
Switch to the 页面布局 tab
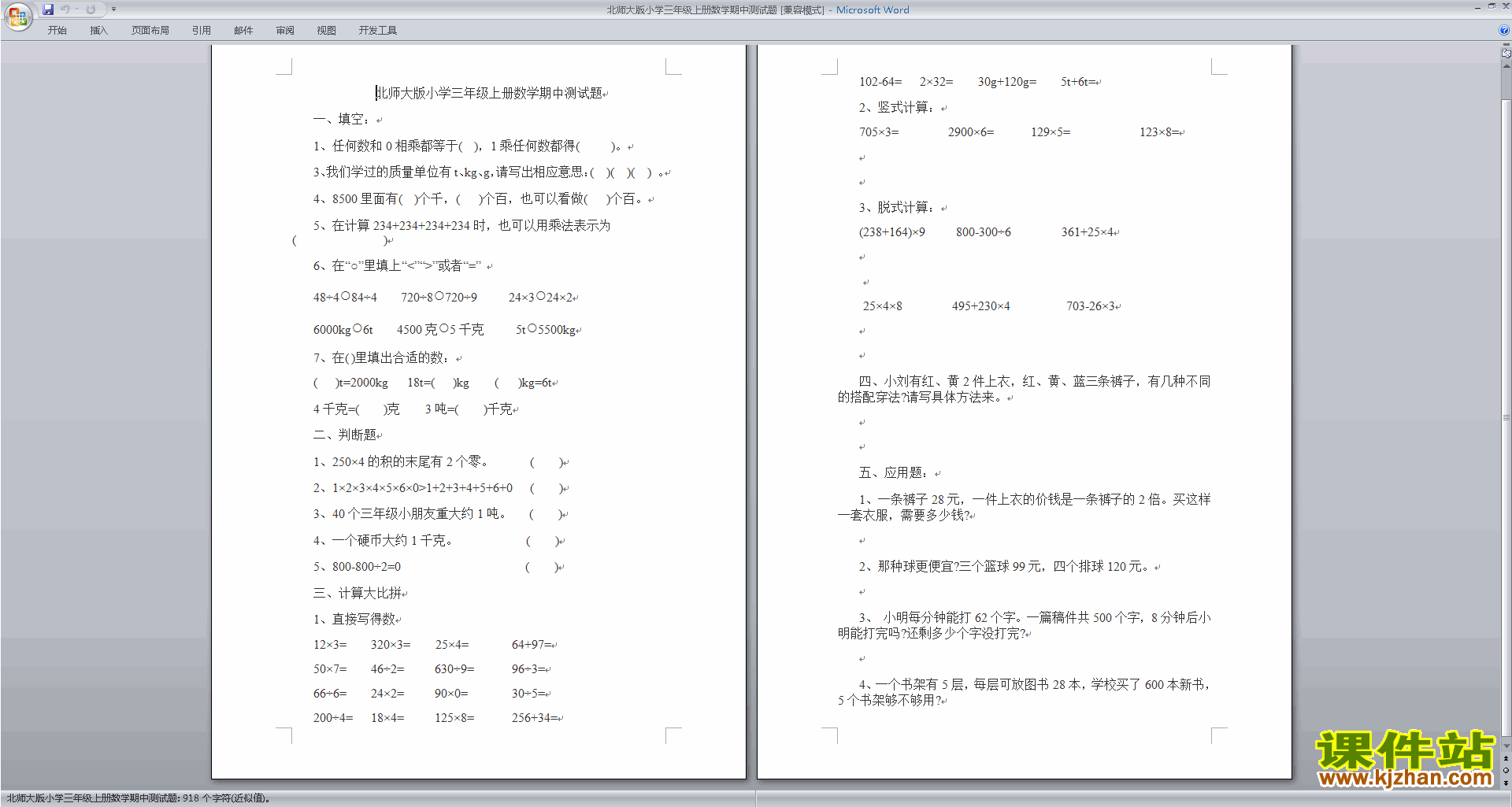click(x=150, y=31)
